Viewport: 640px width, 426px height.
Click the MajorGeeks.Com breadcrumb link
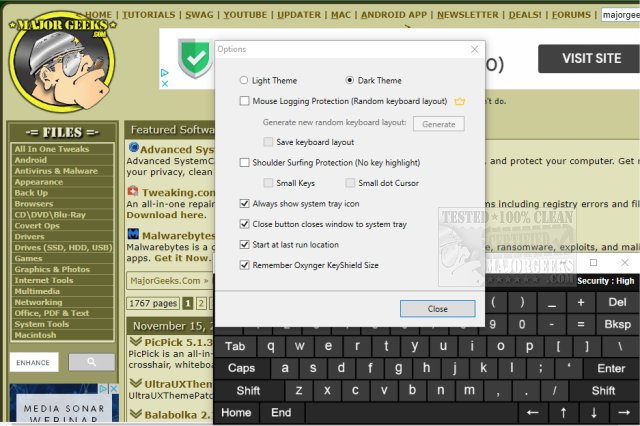pyautogui.click(x=165, y=281)
